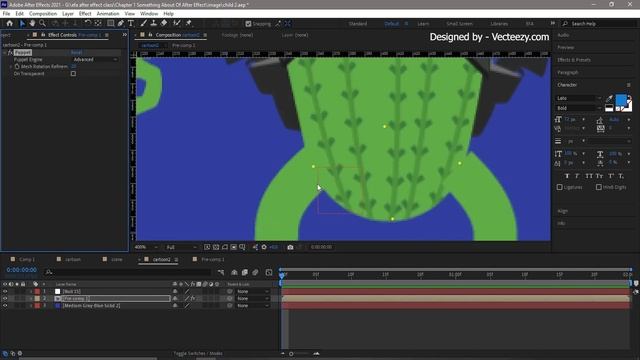The height and width of the screenshot is (360, 640).
Task: Click the Reset link for Puppet effect
Action: (x=76, y=53)
